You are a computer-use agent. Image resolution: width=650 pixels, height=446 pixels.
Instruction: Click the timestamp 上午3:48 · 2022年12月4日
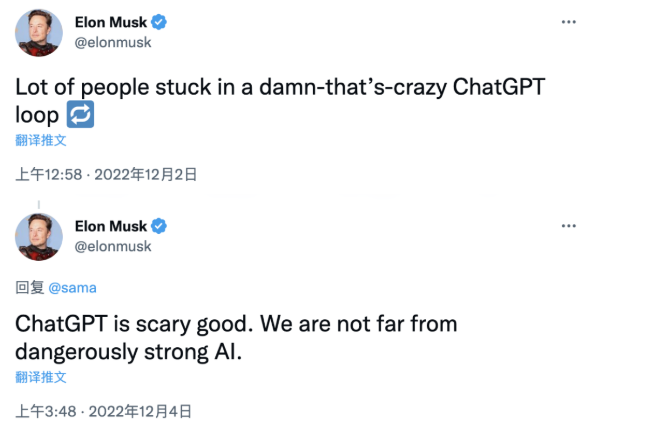tap(104, 412)
